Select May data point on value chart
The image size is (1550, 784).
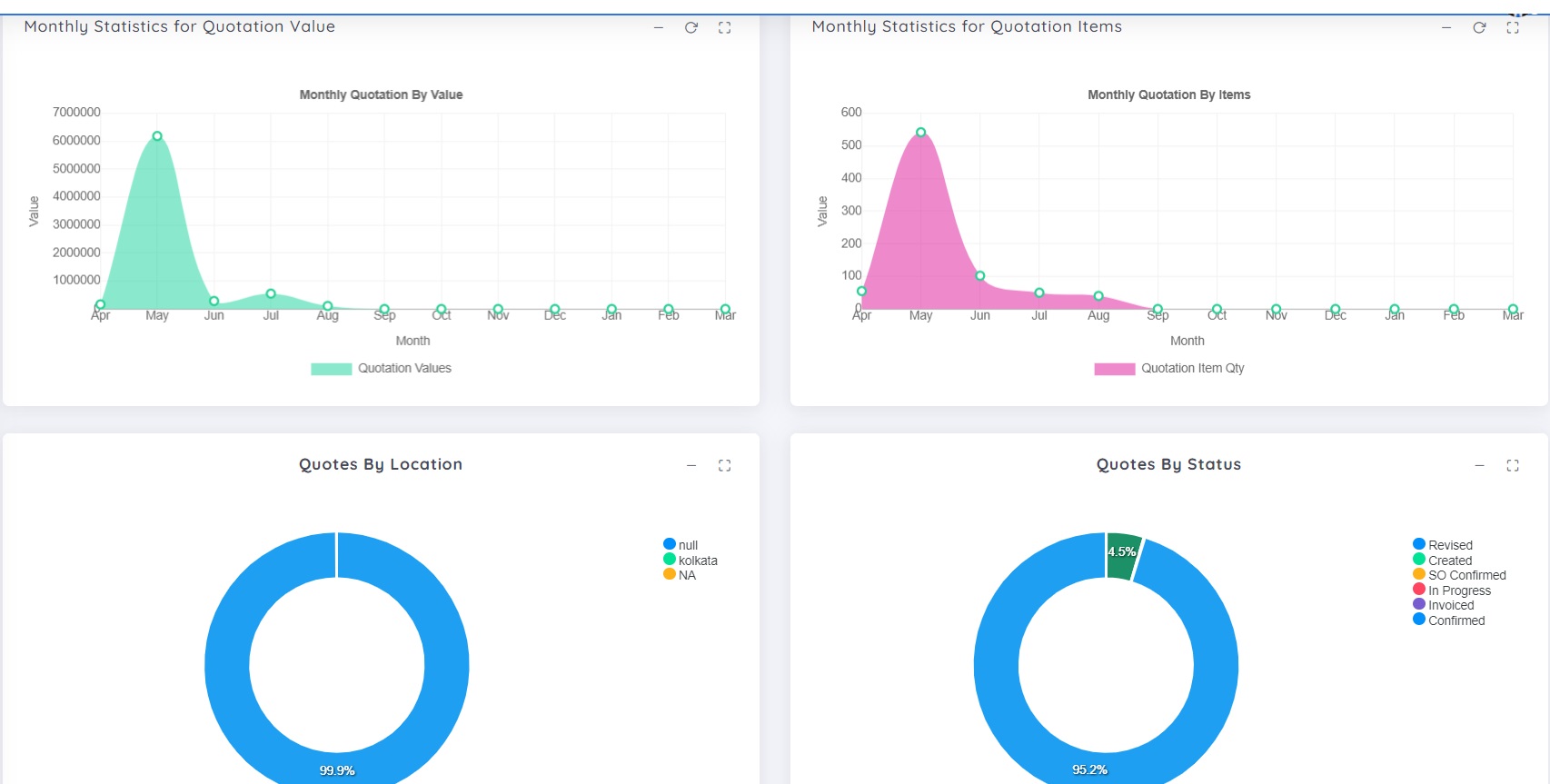pyautogui.click(x=157, y=136)
